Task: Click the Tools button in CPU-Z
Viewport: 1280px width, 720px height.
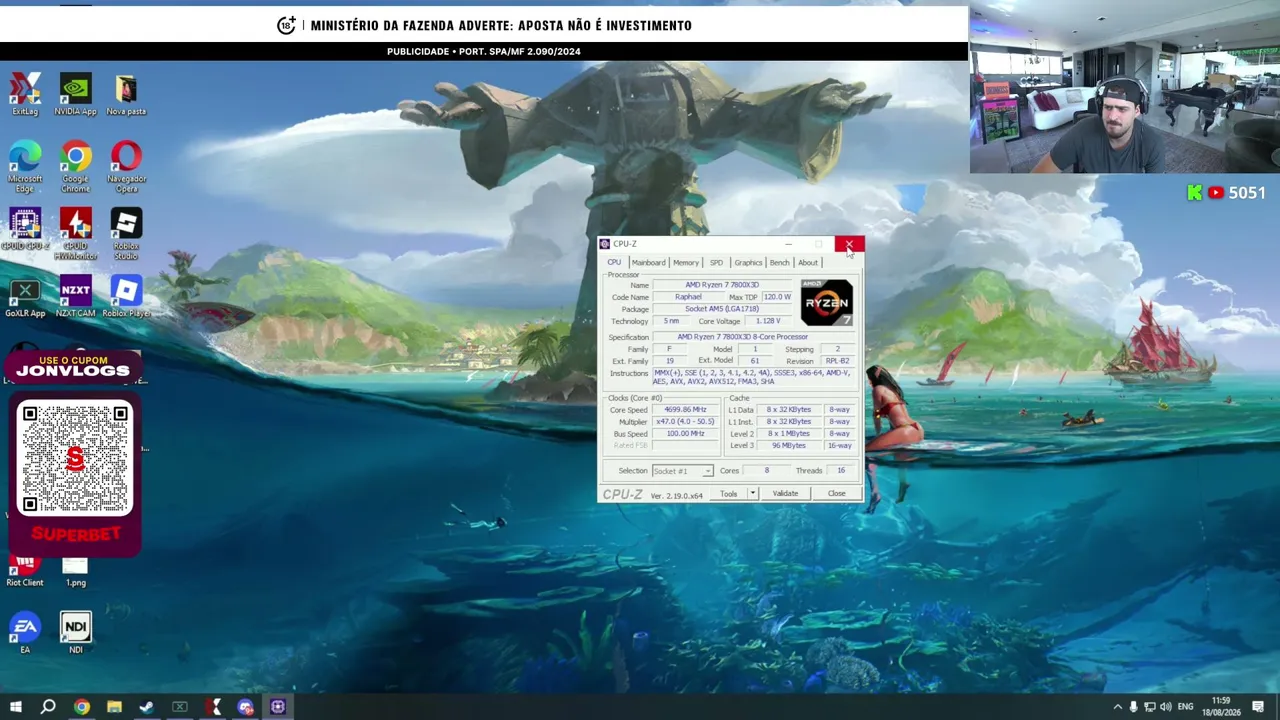Action: [728, 494]
